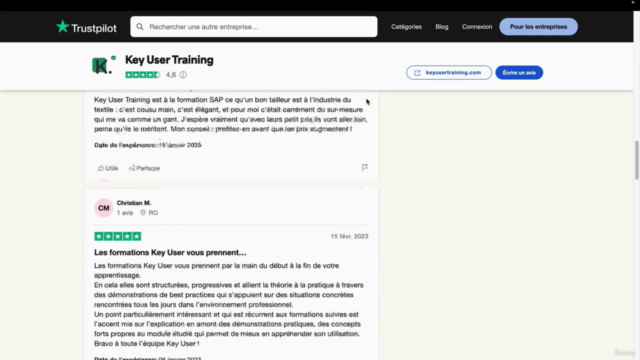Click the 4,6 rating info icon

pyautogui.click(x=183, y=75)
